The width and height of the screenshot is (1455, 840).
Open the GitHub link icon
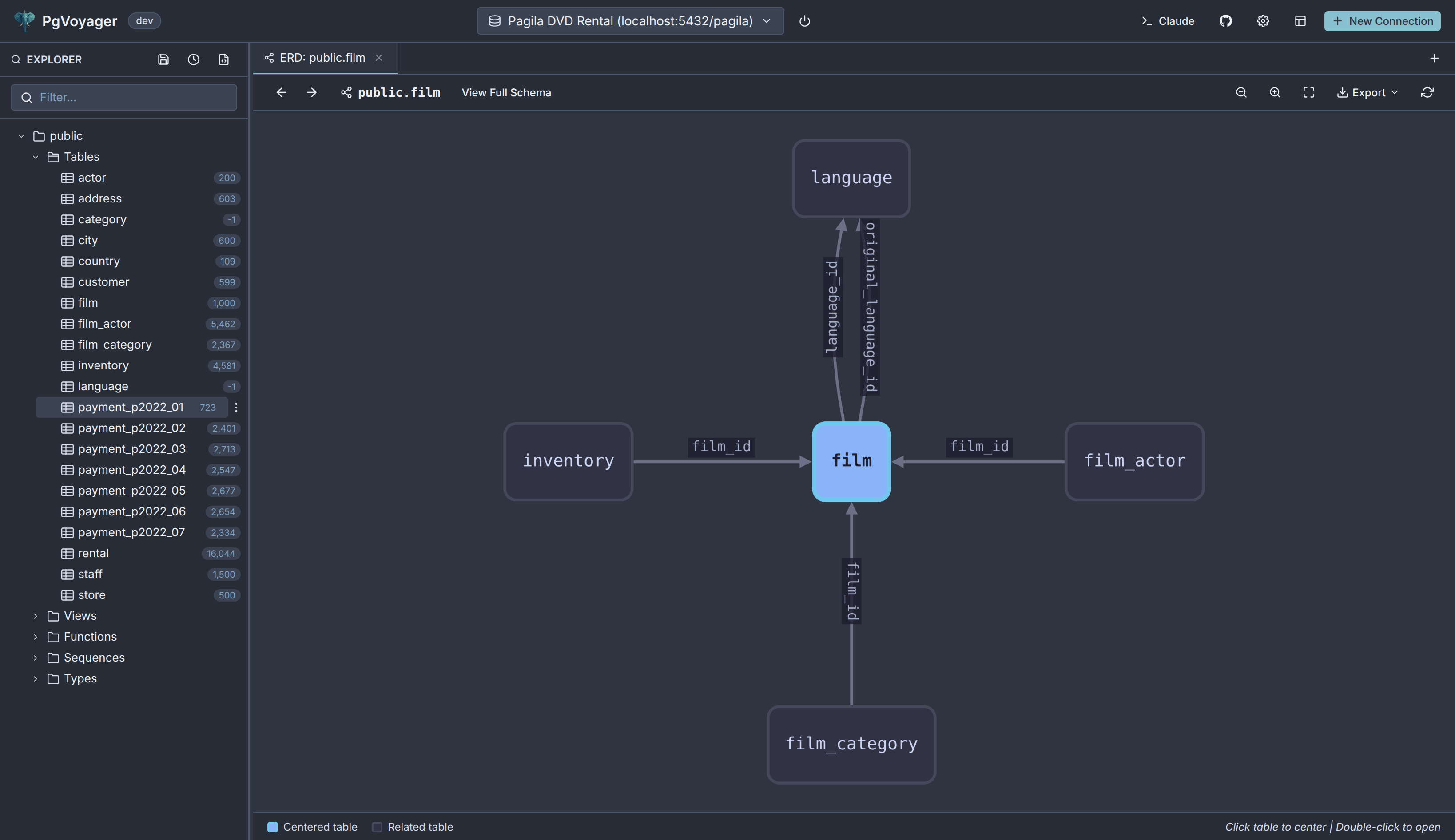pos(1225,21)
